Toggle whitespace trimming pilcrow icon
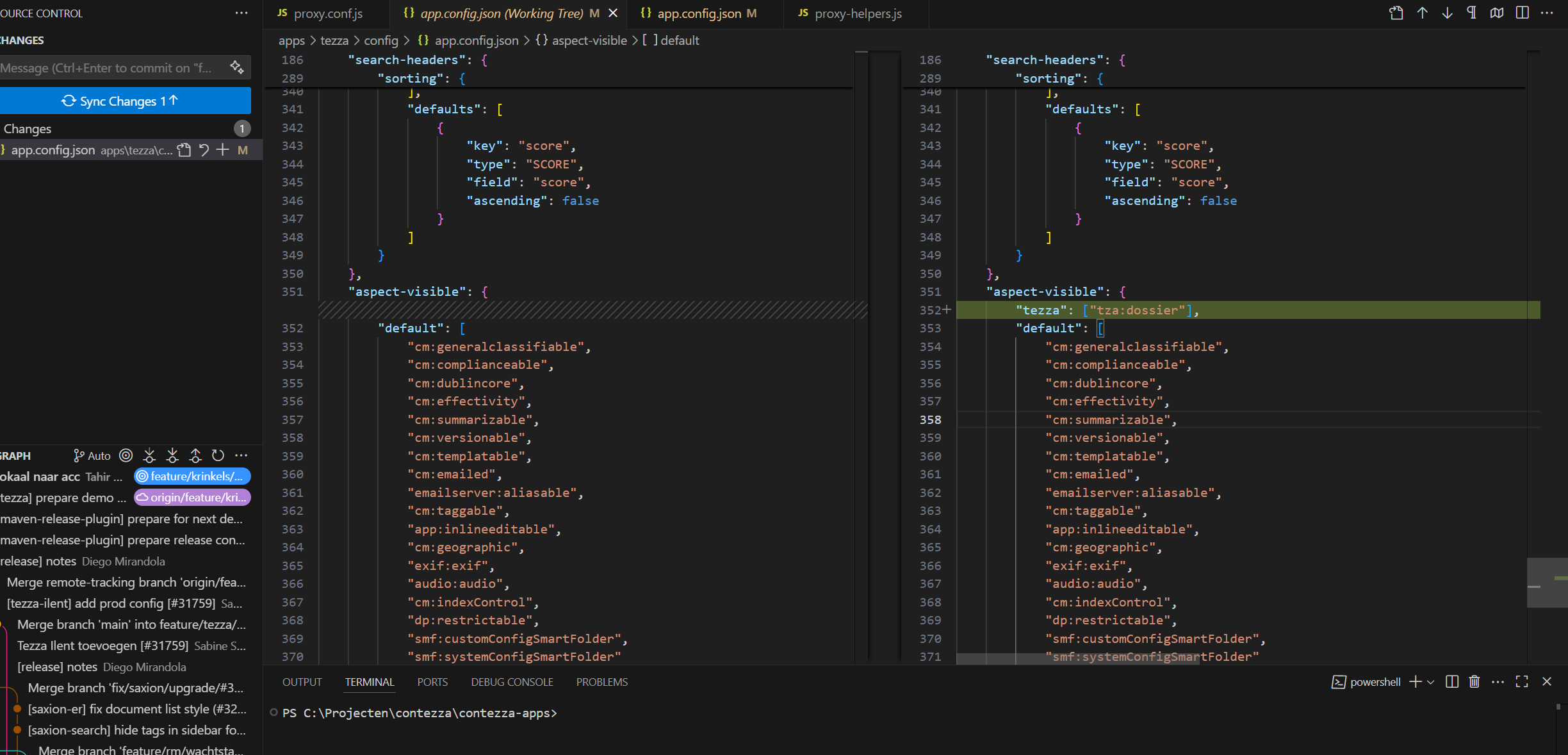1568x755 pixels. 1472,13
